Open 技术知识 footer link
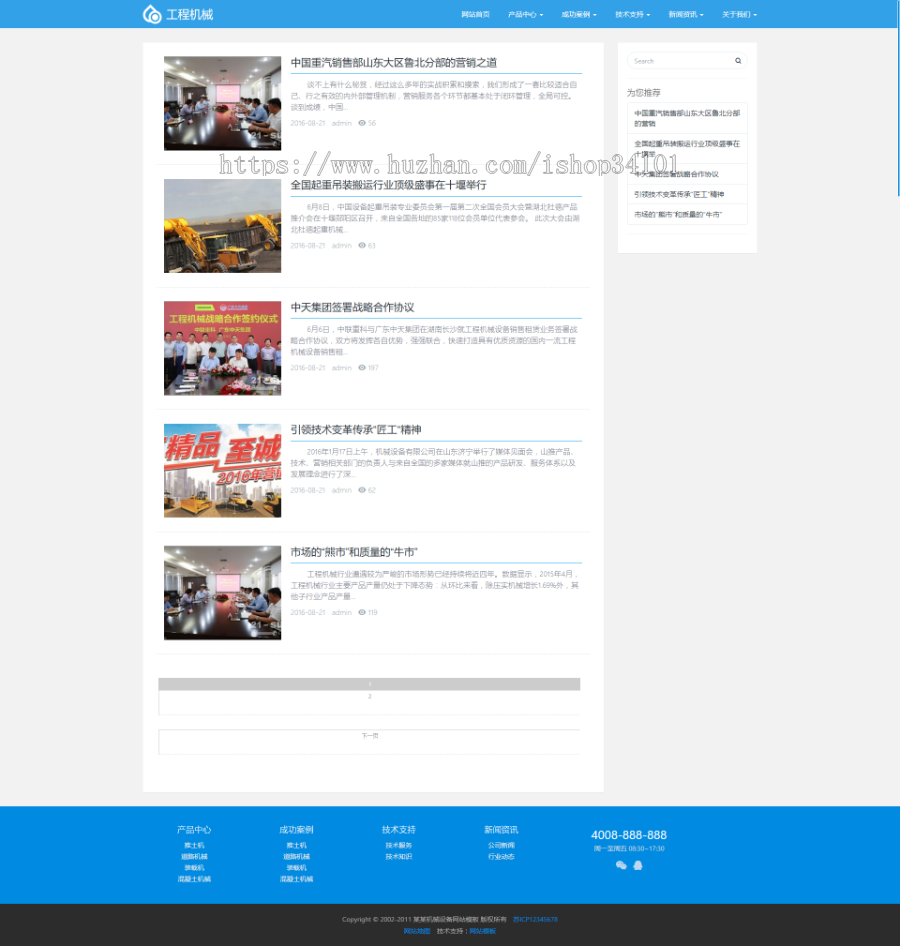The height and width of the screenshot is (946, 900). 399,857
